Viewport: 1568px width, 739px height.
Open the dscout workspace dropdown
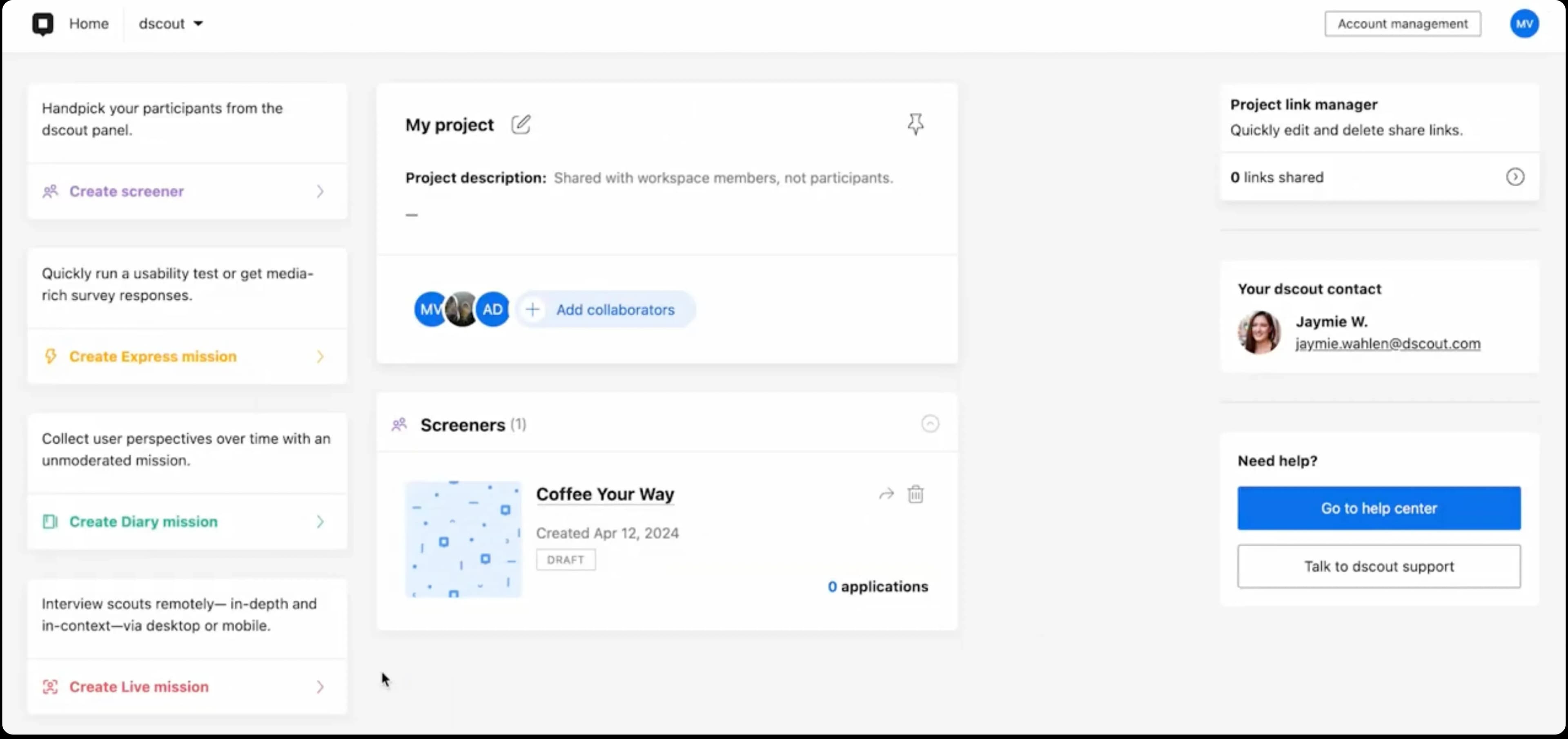click(x=170, y=24)
